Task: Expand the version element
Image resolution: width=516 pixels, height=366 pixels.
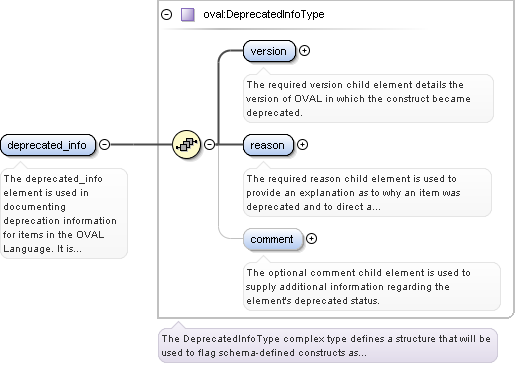Action: [x=304, y=50]
